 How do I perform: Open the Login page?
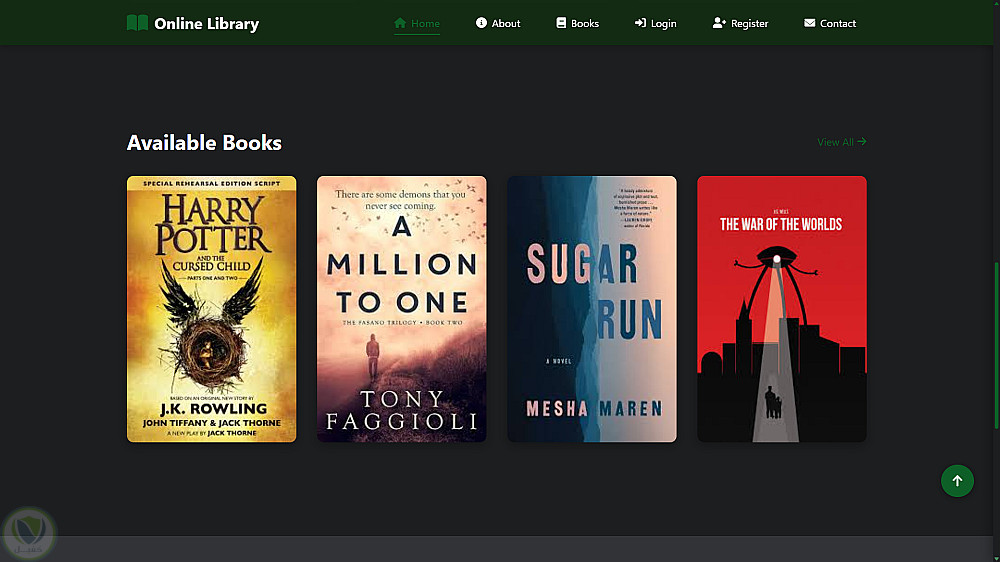656,24
